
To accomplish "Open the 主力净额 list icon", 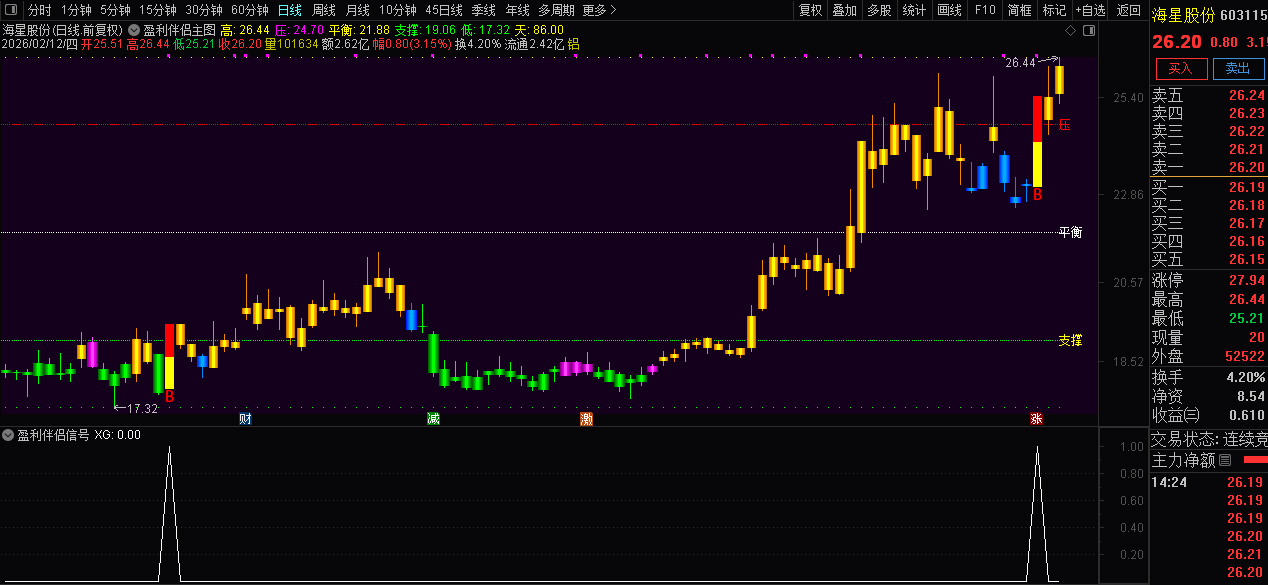I will click(x=1224, y=461).
